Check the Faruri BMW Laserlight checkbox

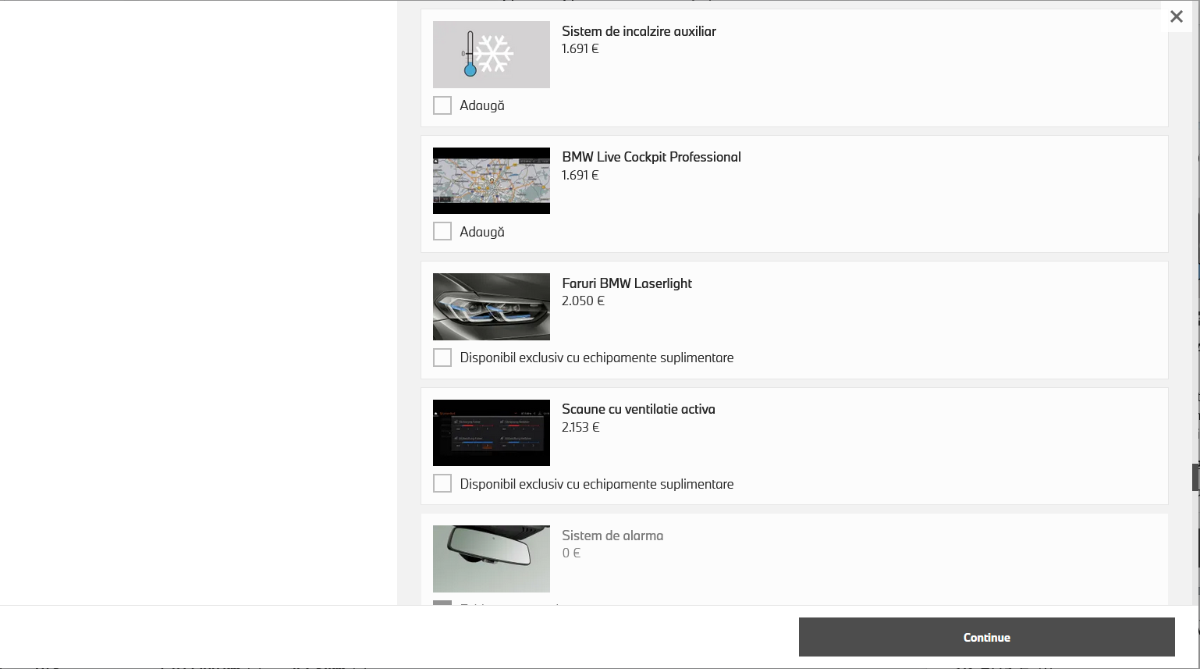[442, 357]
